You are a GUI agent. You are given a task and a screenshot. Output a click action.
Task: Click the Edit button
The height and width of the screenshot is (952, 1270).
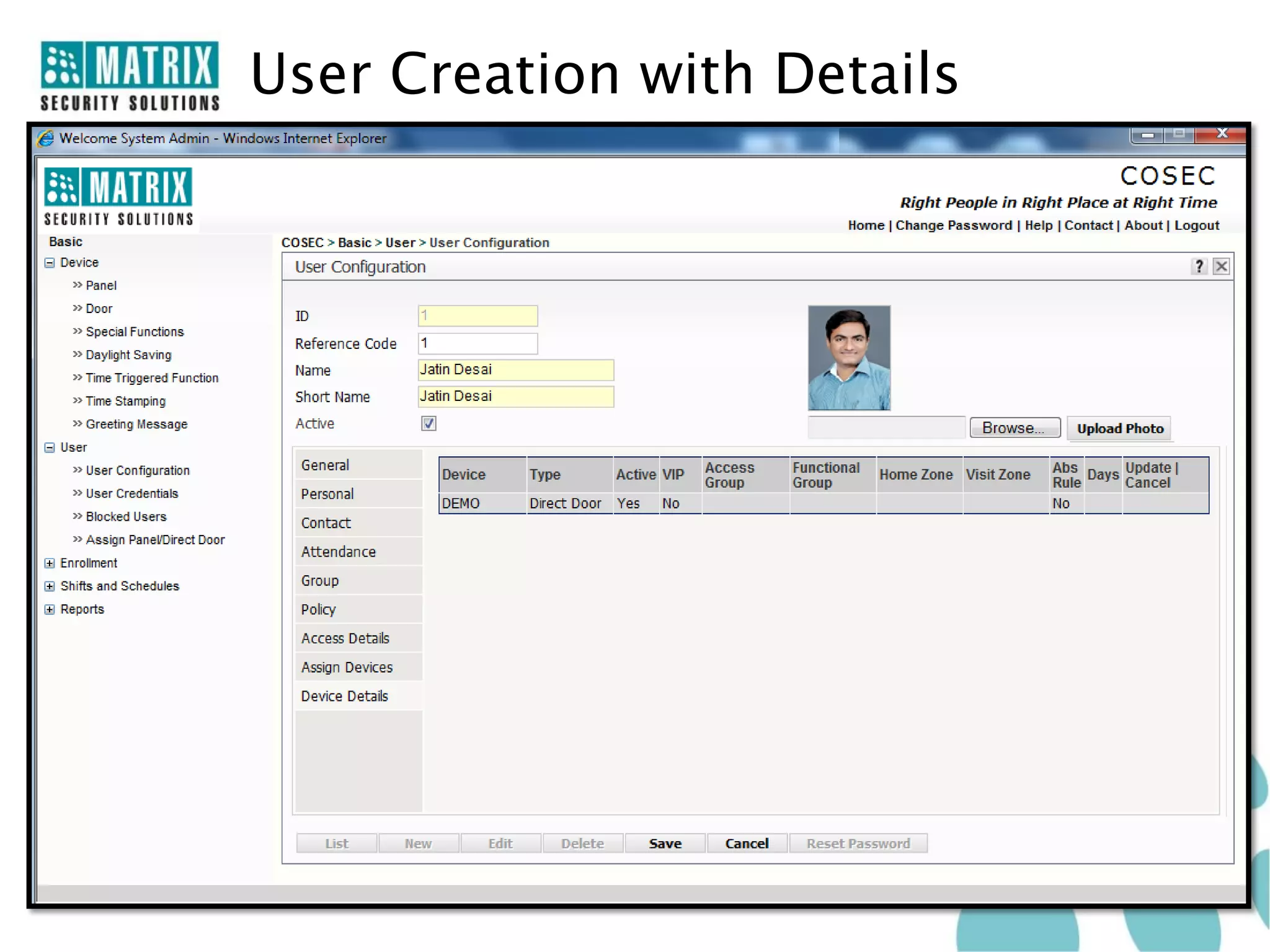click(500, 844)
